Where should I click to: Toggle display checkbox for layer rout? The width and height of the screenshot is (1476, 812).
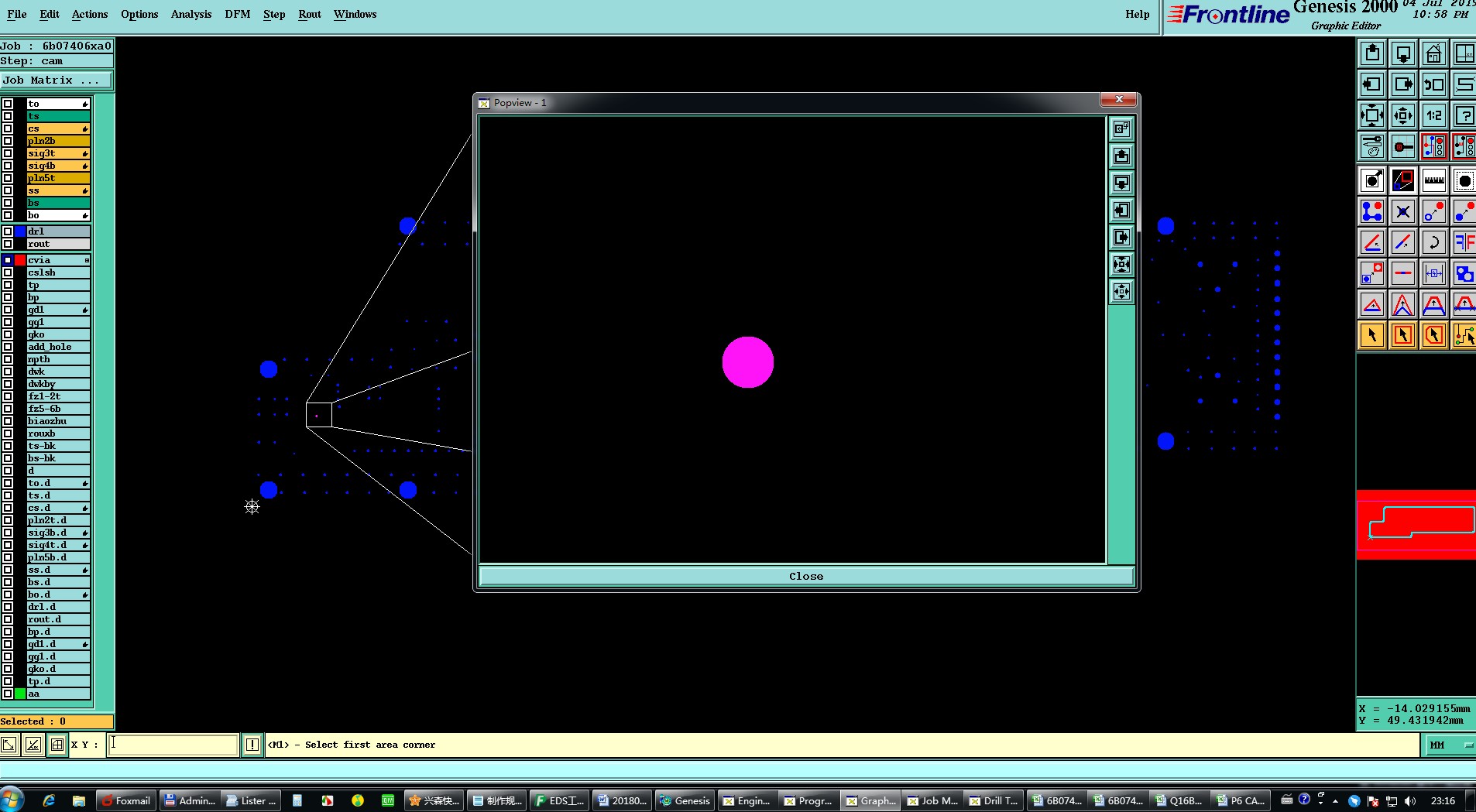(8, 244)
